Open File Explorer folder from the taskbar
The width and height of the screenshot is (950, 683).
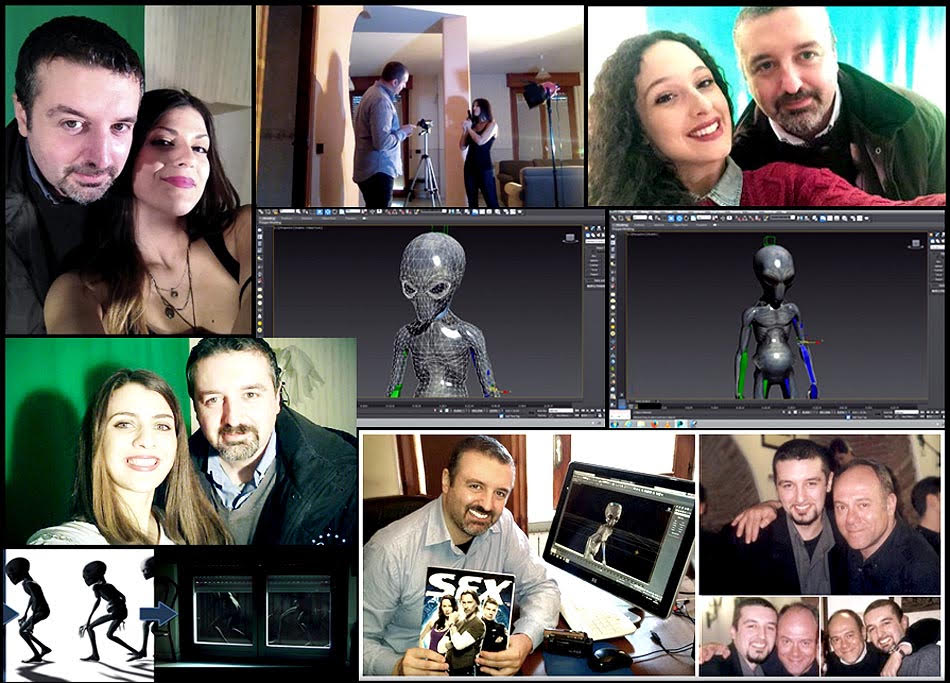click(x=641, y=424)
